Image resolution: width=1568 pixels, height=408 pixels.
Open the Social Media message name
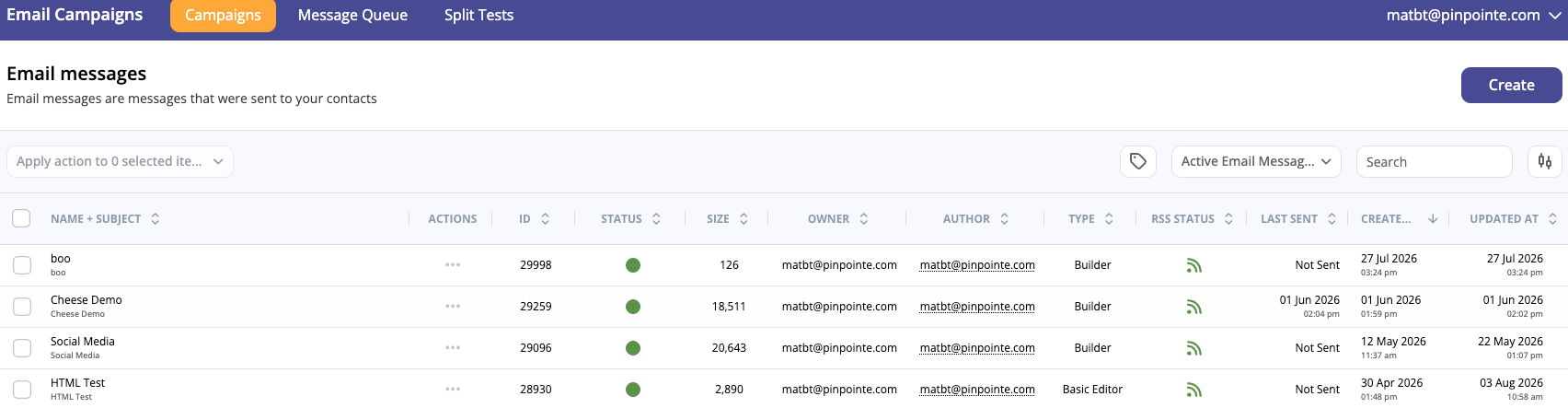pos(83,342)
